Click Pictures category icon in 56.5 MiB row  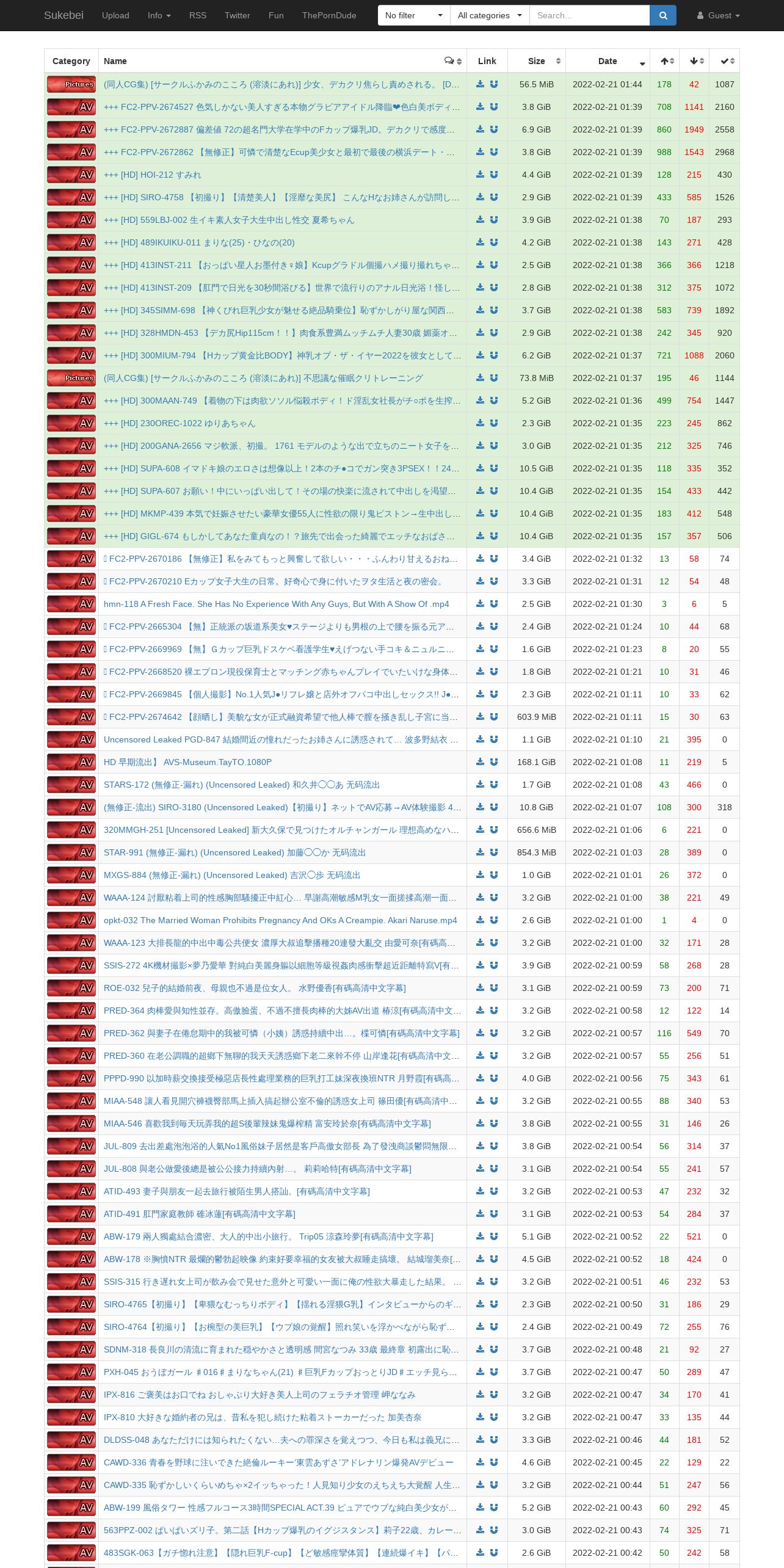click(x=71, y=84)
